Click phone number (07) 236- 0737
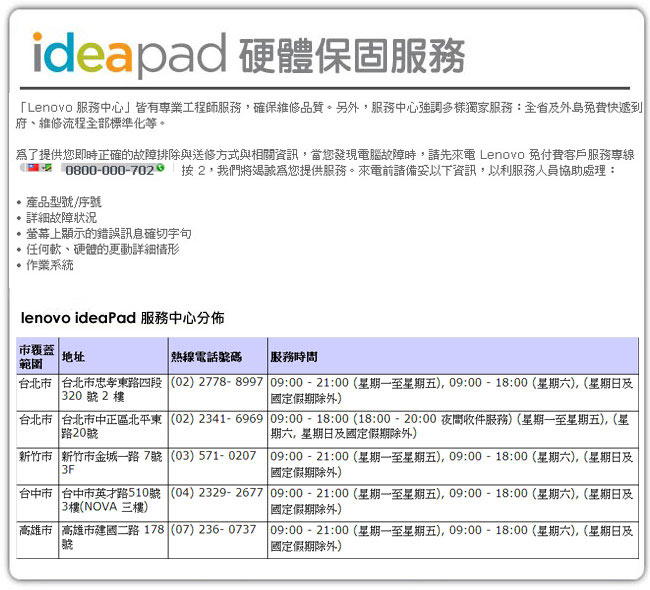The height and width of the screenshot is (590, 650). click(x=213, y=529)
